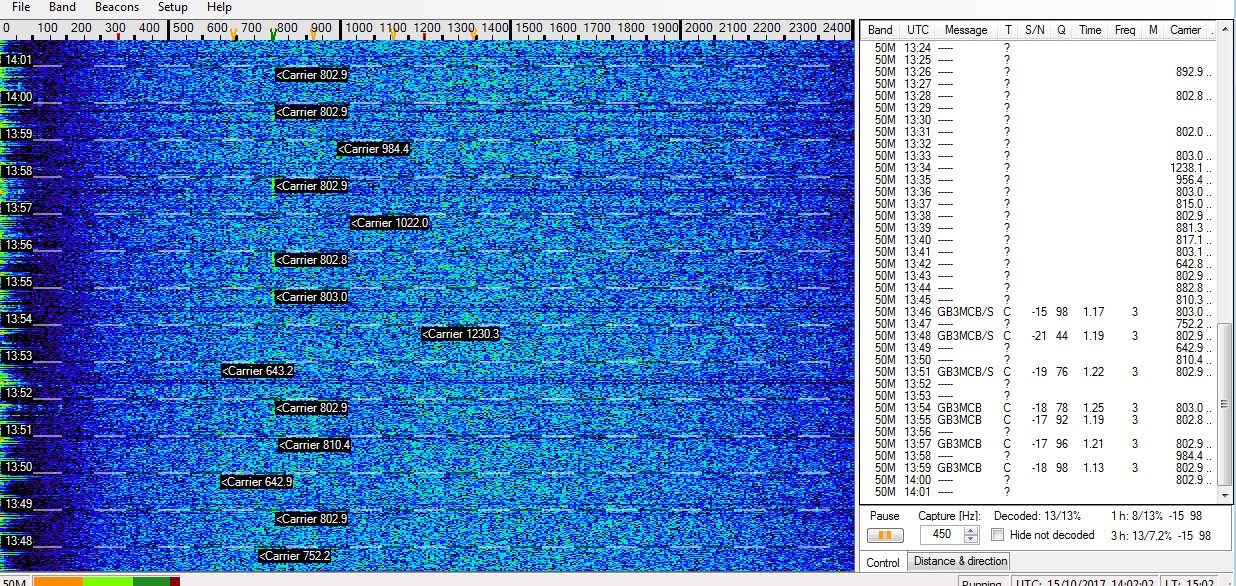Click the S/N column header
The image size is (1236, 586).
pos(1034,30)
